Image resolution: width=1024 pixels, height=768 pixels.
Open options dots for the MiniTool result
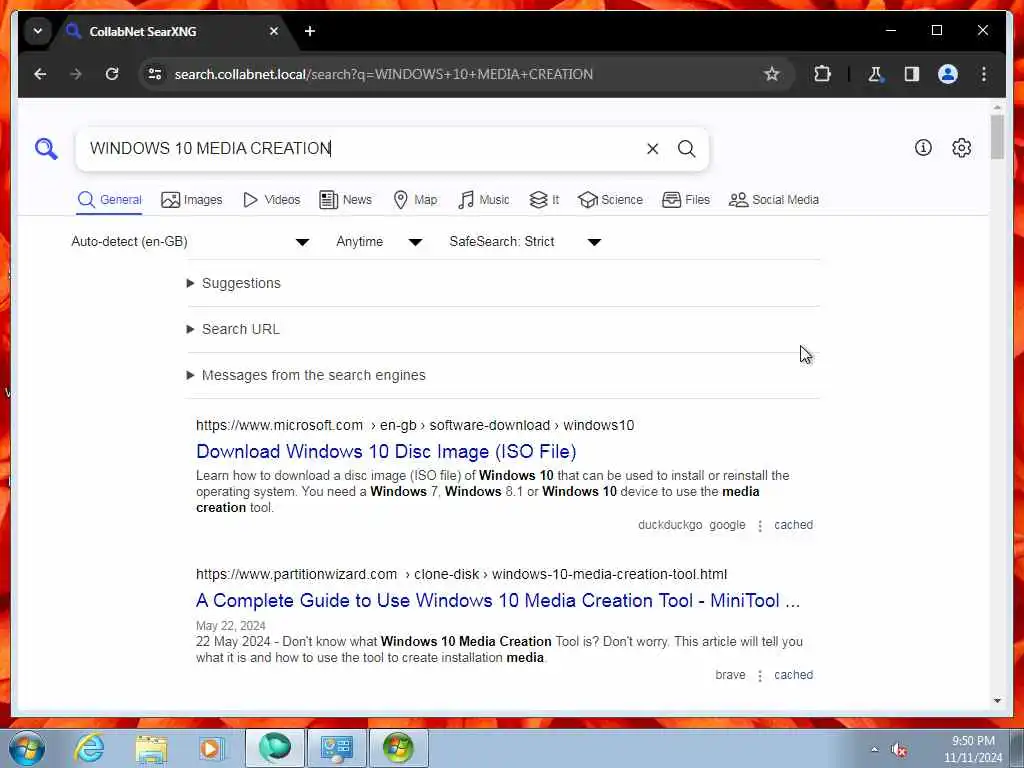[760, 676]
